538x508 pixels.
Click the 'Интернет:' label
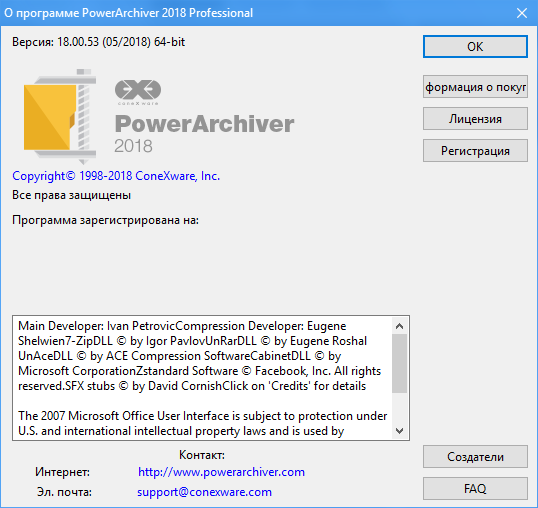coord(62,472)
